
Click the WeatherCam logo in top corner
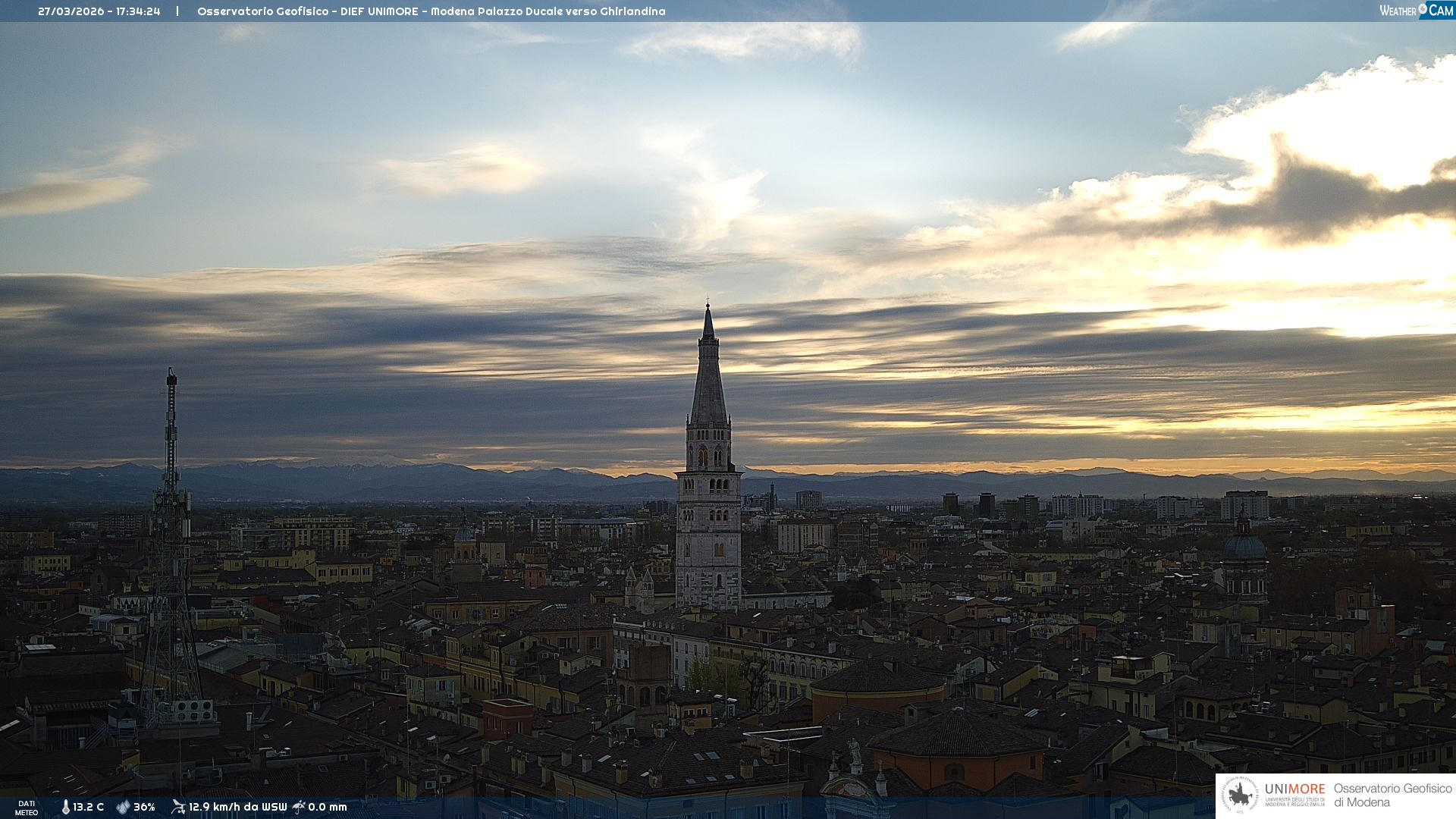[x=1416, y=11]
